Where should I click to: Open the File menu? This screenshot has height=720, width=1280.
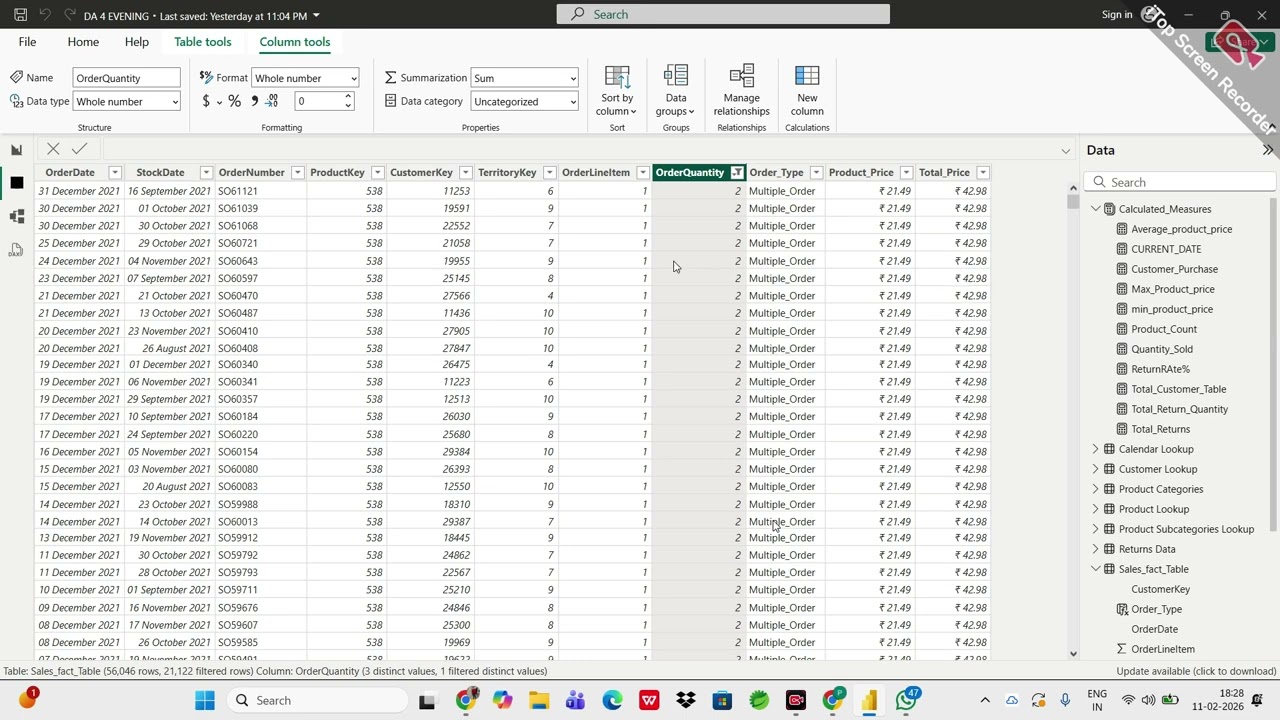click(x=27, y=42)
